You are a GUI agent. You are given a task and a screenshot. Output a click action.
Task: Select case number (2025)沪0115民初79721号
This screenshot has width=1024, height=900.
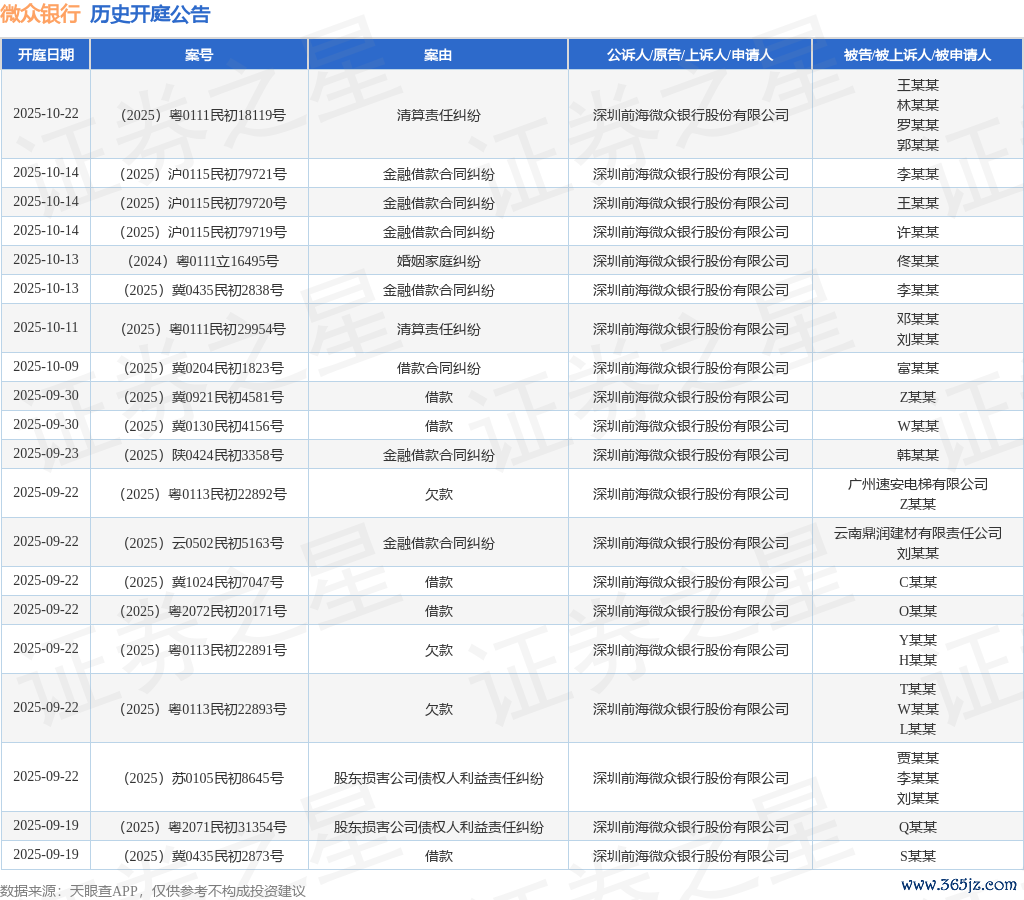pyautogui.click(x=199, y=174)
